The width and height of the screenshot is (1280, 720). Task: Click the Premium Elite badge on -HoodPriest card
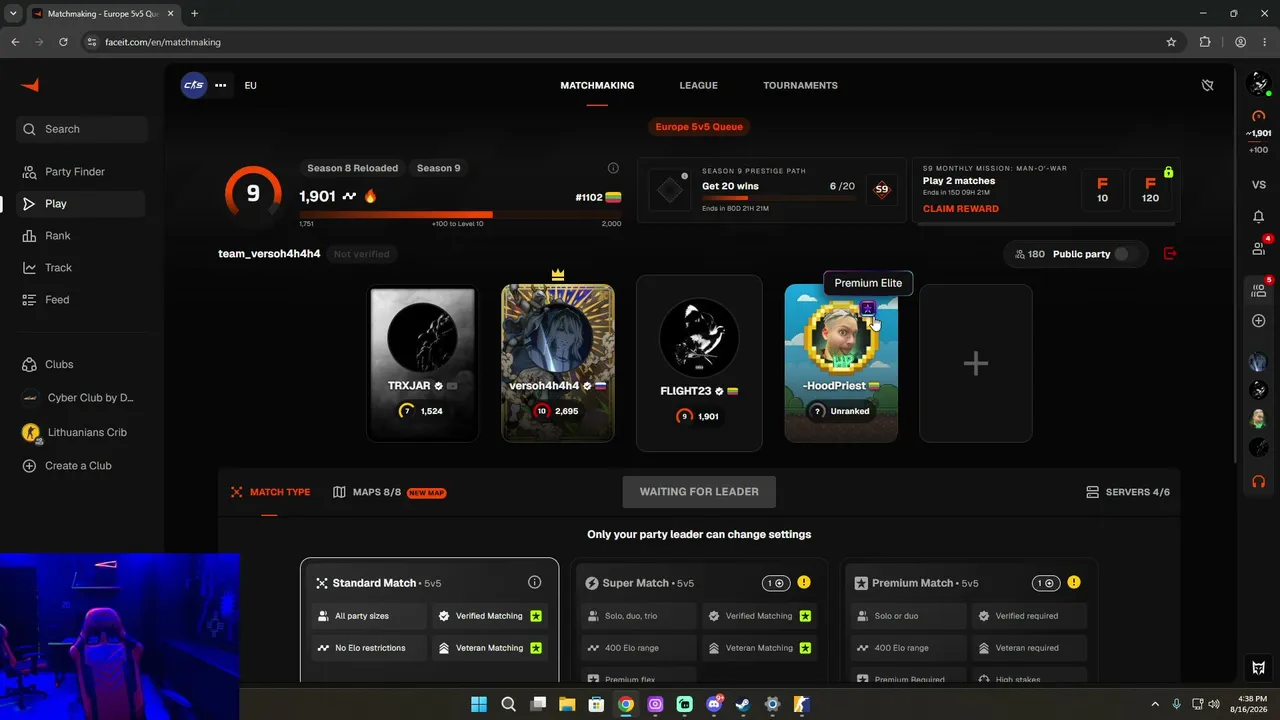point(868,308)
